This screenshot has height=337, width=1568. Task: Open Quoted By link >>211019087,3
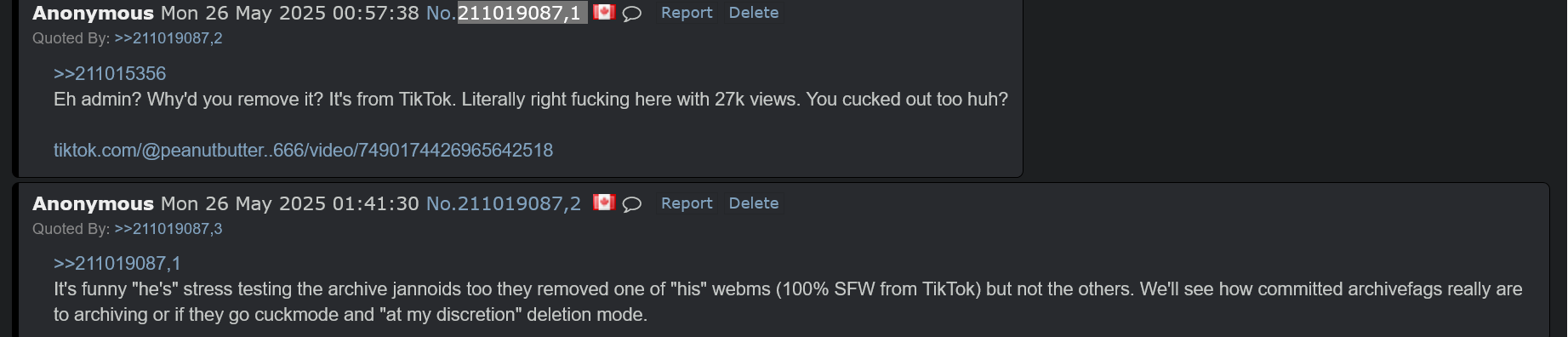click(168, 229)
